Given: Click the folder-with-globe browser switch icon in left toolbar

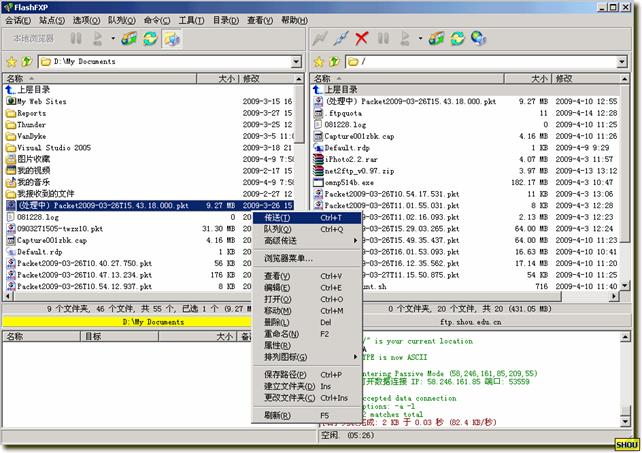Looking at the screenshot, I should (172, 39).
